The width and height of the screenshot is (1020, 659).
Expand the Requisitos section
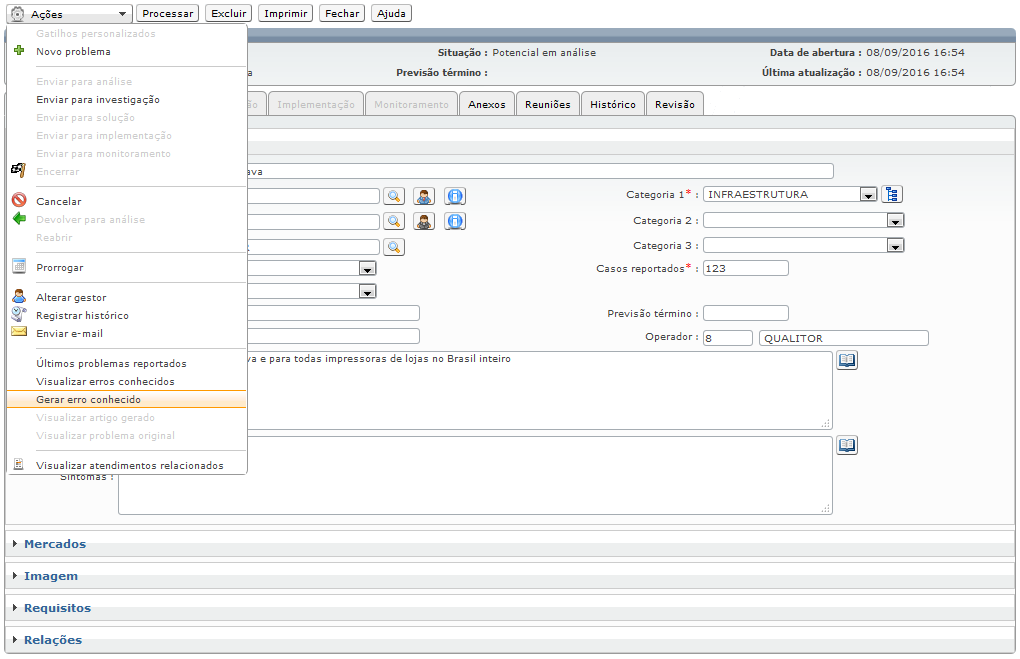click(x=57, y=608)
